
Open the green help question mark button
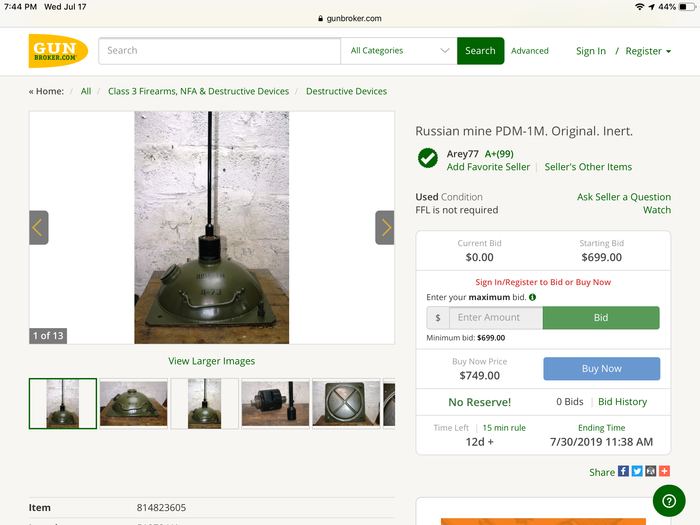[x=668, y=500]
